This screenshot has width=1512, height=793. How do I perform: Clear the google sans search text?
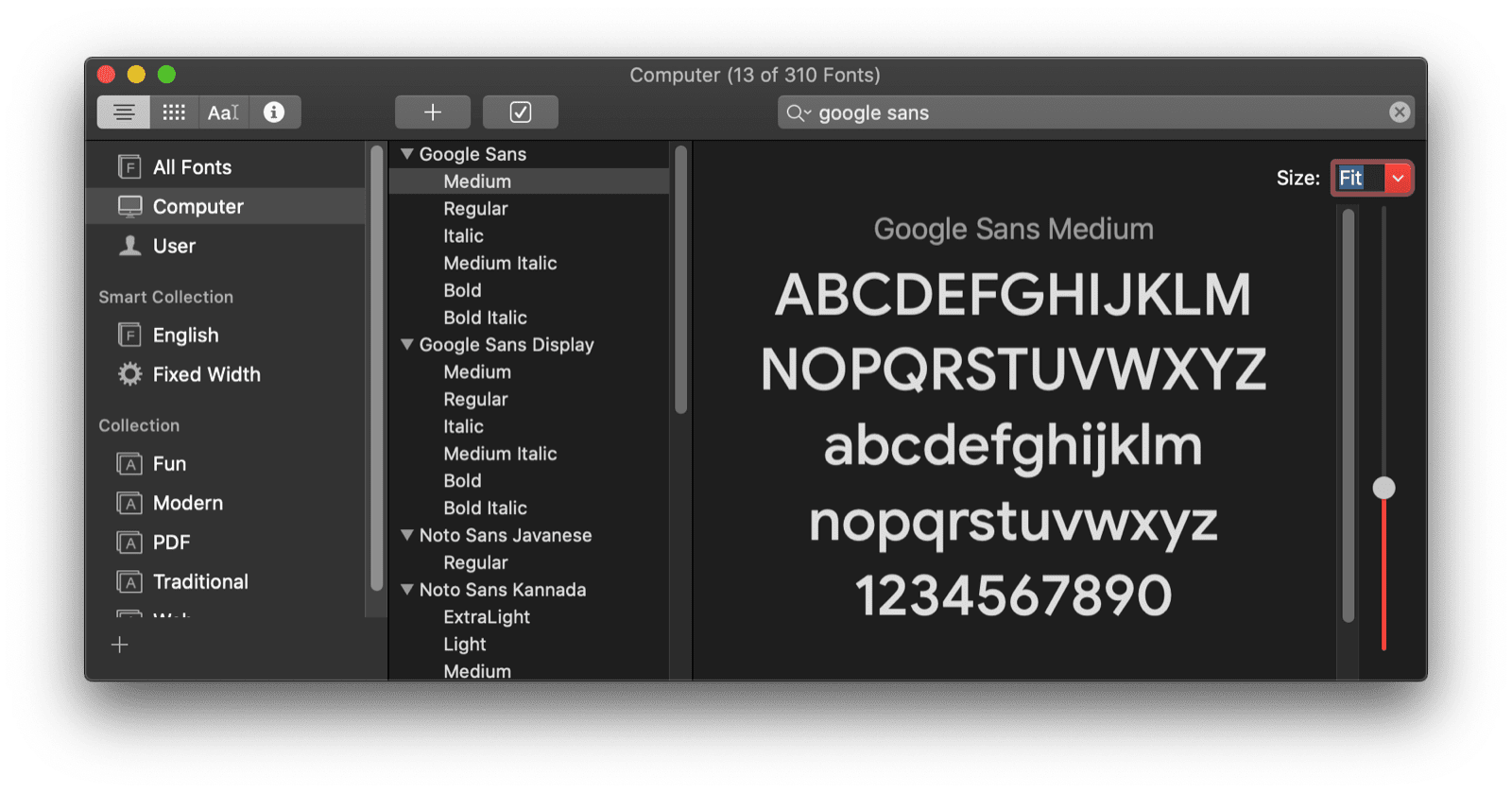[1400, 112]
